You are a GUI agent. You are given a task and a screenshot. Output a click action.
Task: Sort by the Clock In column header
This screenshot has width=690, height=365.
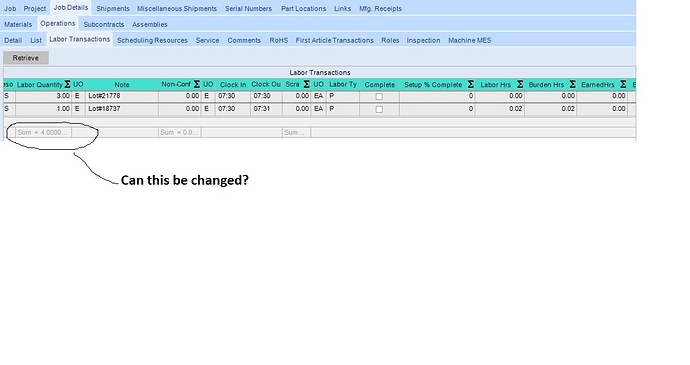coord(233,85)
